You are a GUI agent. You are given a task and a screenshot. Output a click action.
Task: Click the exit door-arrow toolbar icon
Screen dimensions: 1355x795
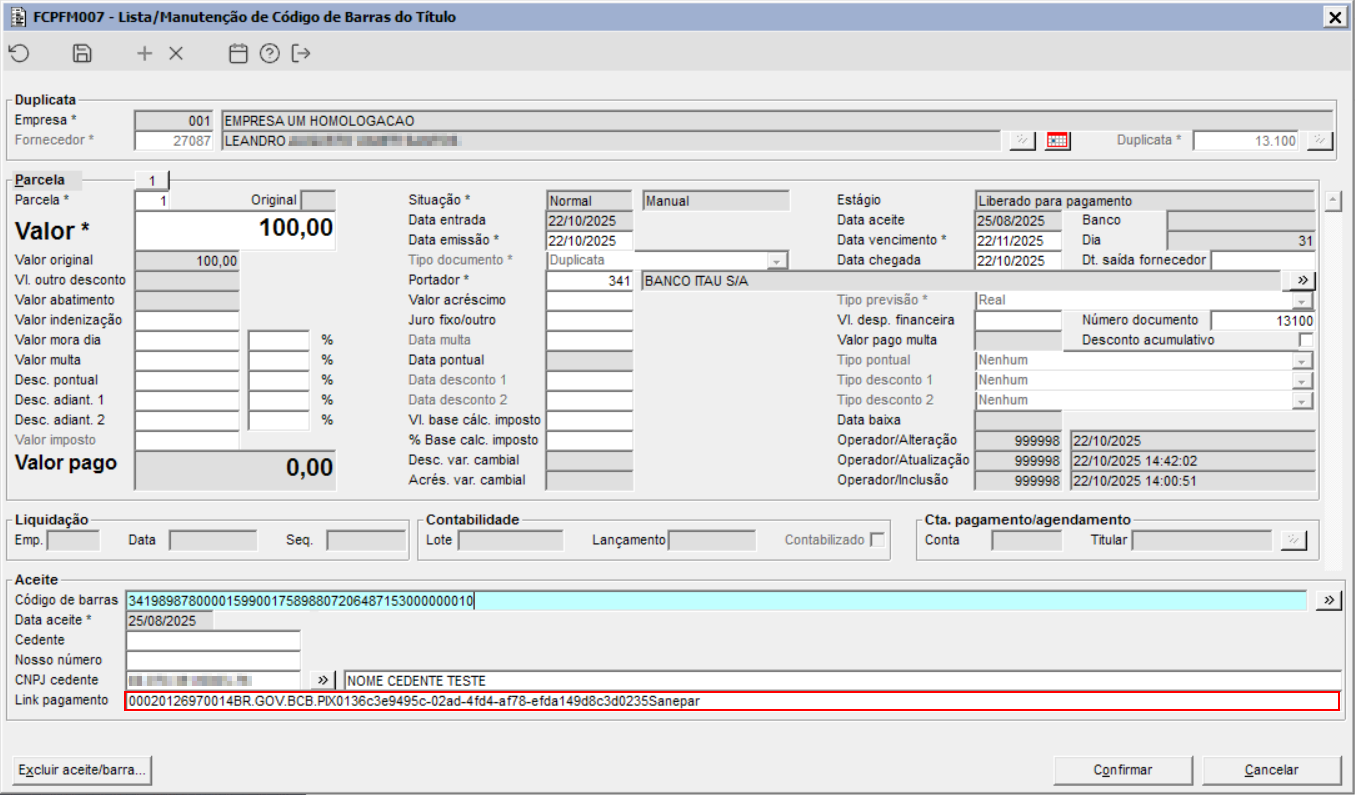[x=301, y=54]
